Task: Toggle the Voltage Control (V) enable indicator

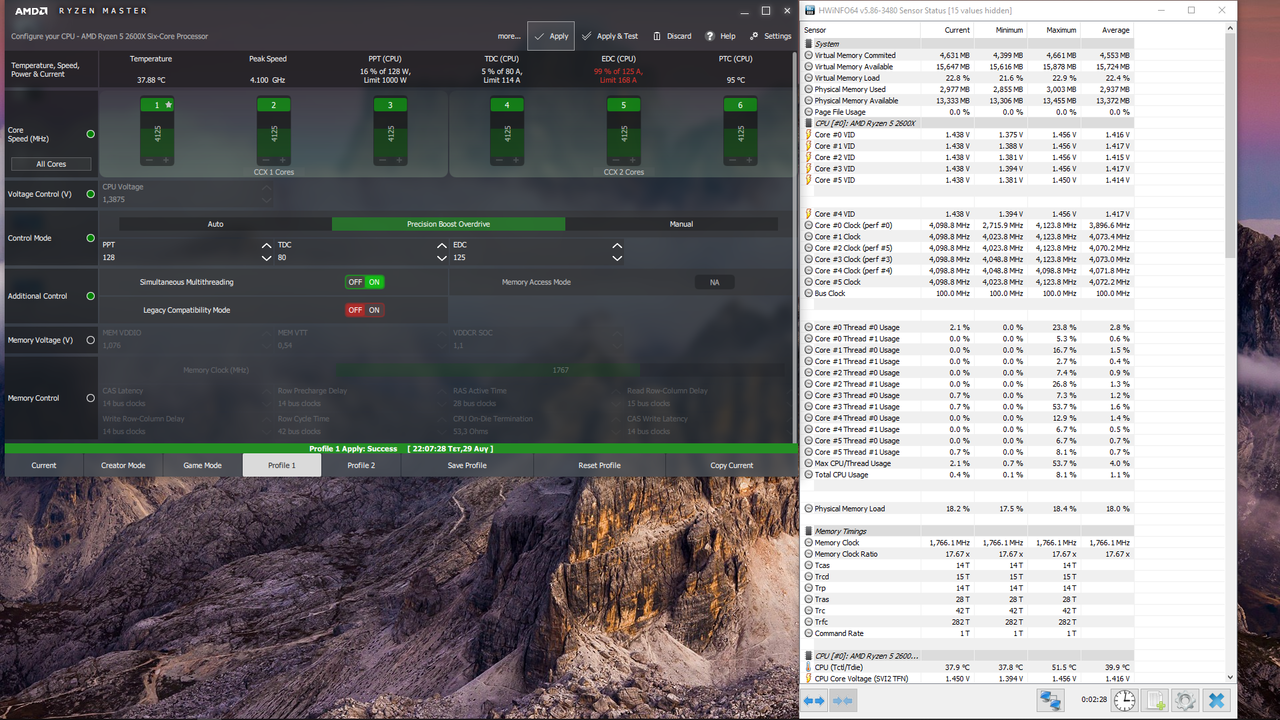Action: [x=91, y=194]
